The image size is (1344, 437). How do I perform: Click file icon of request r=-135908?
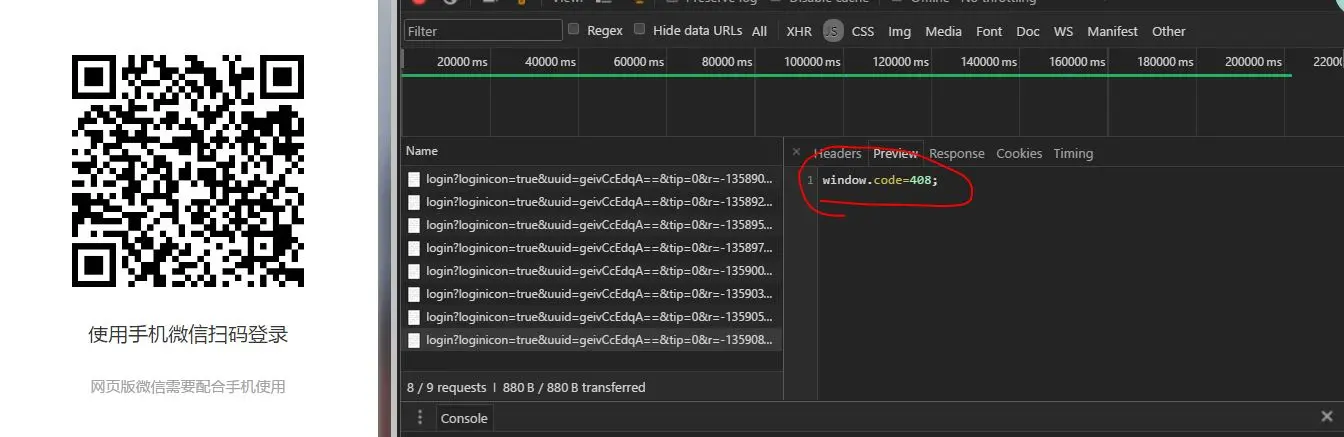coord(414,340)
